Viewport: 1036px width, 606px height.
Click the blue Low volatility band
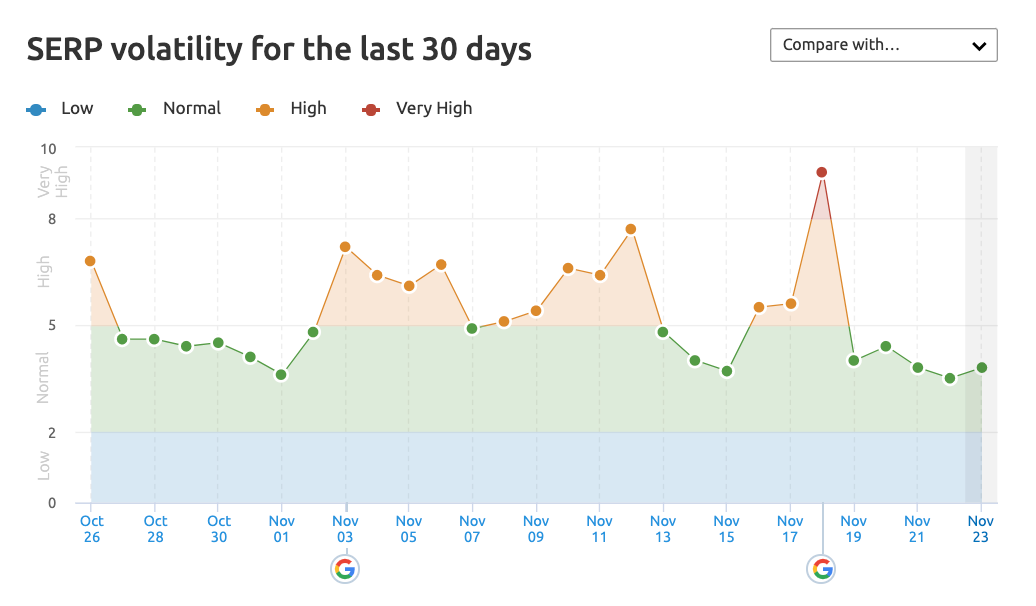tap(500, 468)
